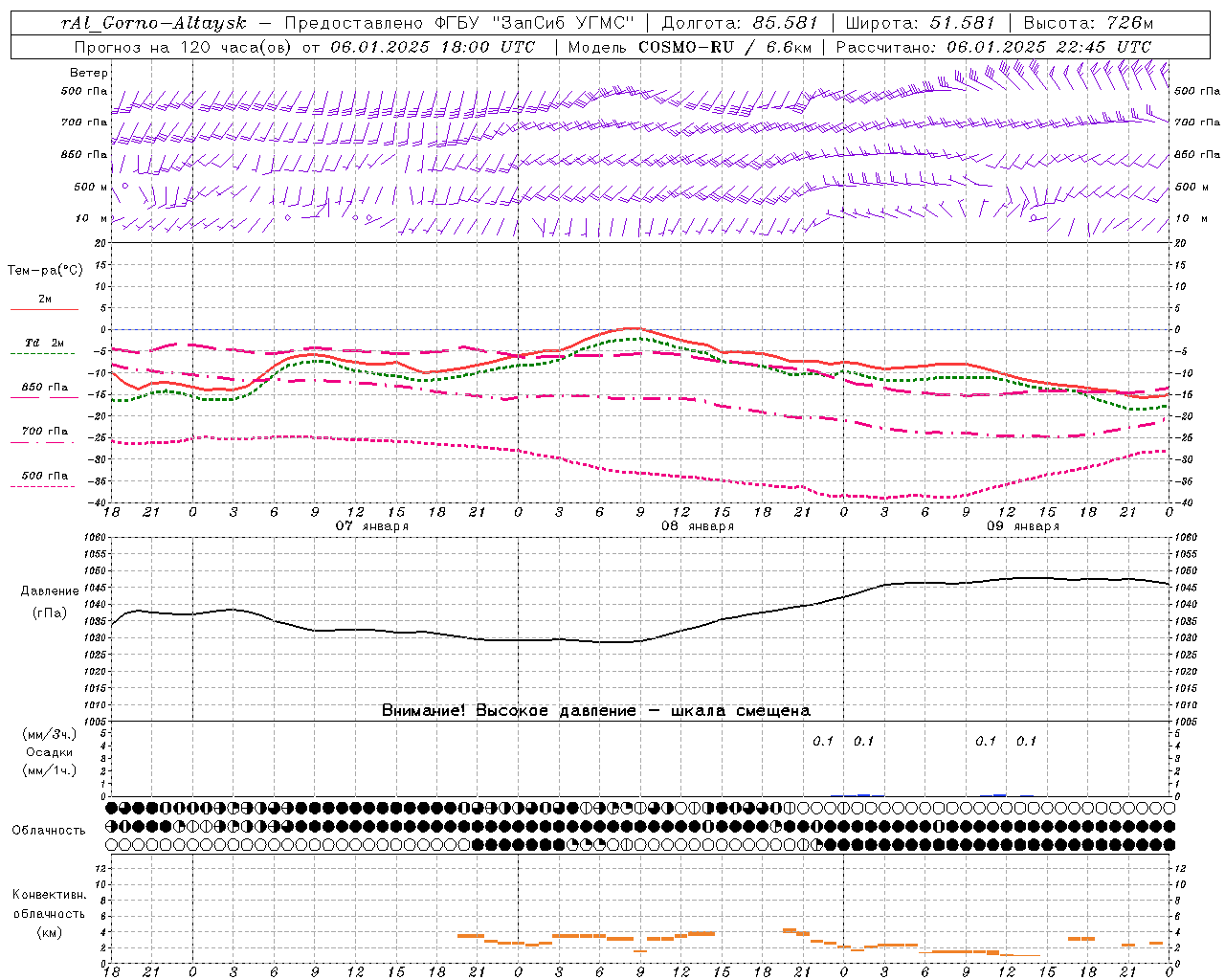
Task: Click the Давление pressure panel label
Action: tap(50, 591)
